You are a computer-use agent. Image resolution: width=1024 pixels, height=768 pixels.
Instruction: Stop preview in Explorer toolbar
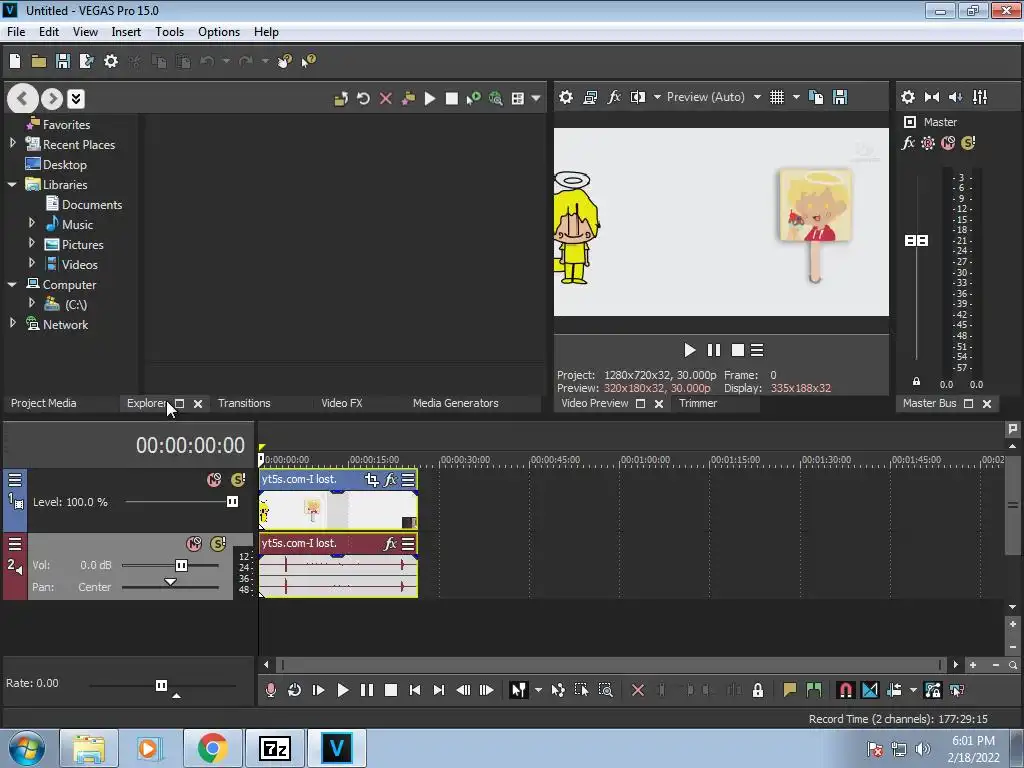(451, 99)
